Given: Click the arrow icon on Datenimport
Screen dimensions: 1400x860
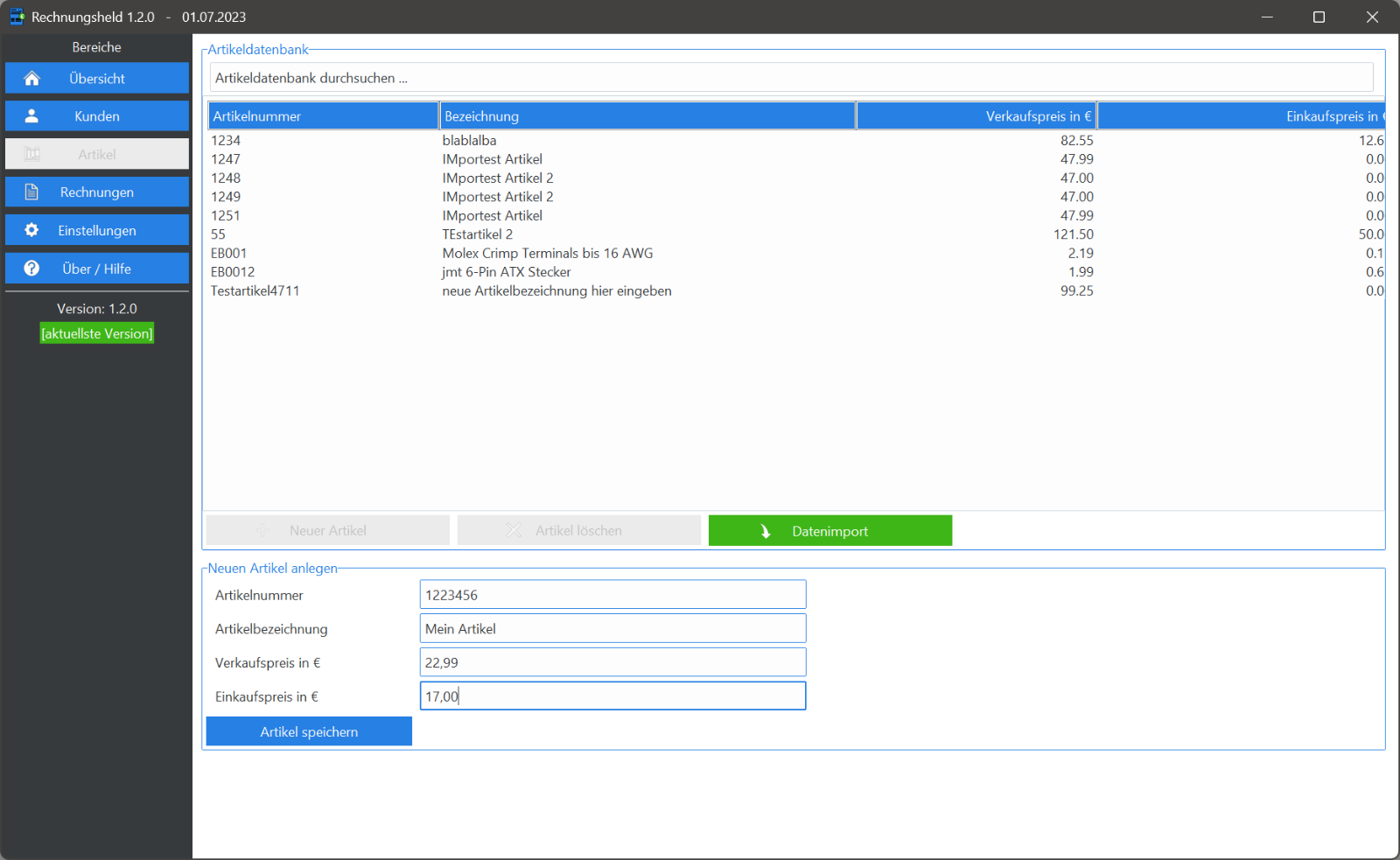Looking at the screenshot, I should (x=766, y=531).
